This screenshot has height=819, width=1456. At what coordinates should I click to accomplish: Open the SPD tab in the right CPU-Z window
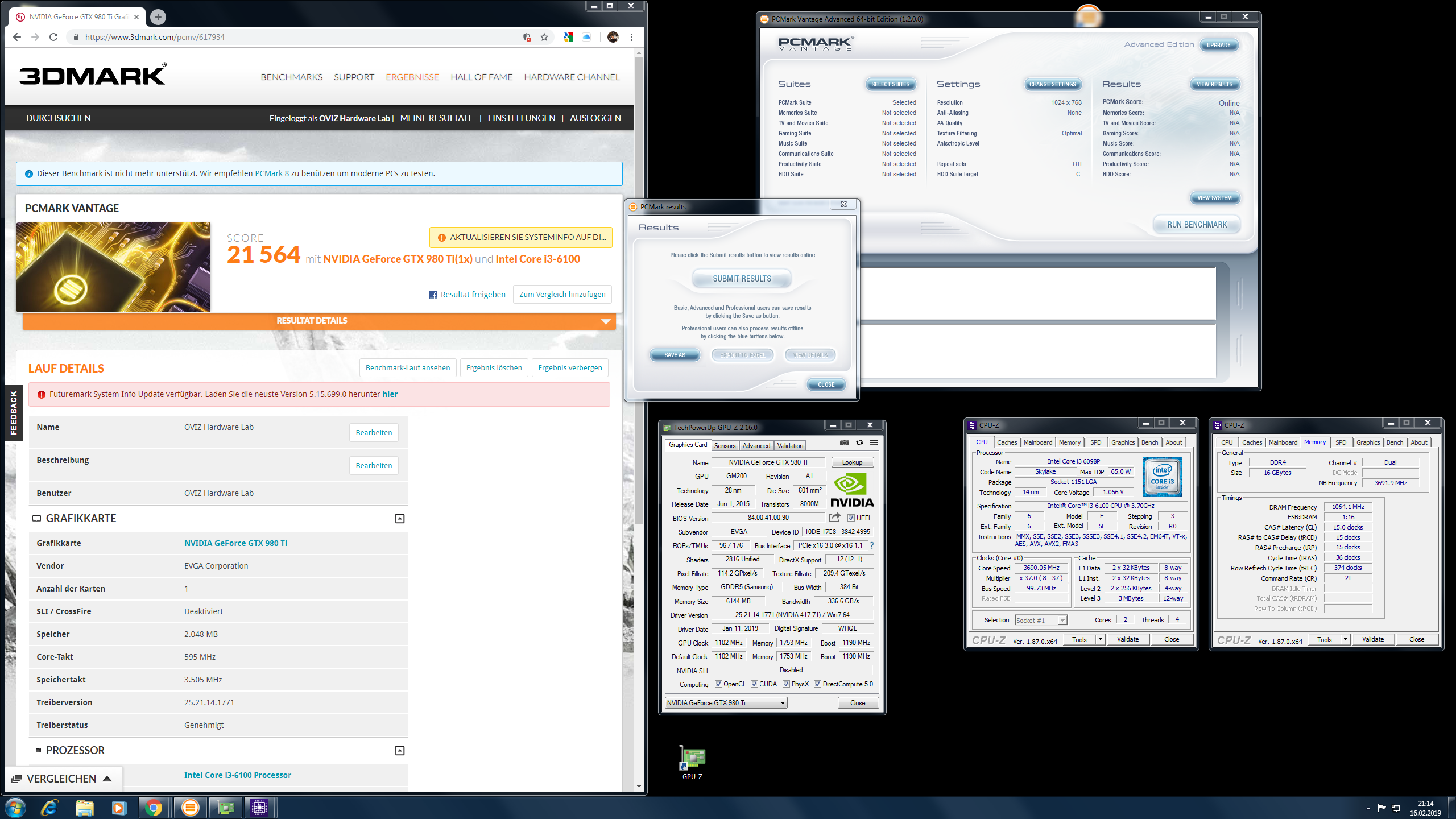1341,442
